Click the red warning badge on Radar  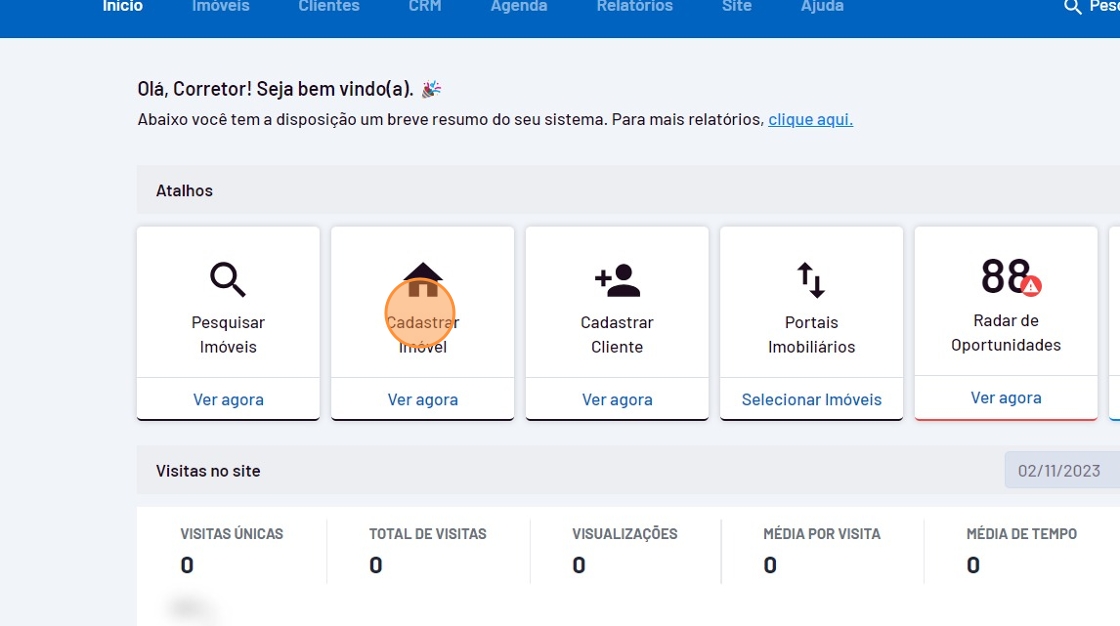1031,286
